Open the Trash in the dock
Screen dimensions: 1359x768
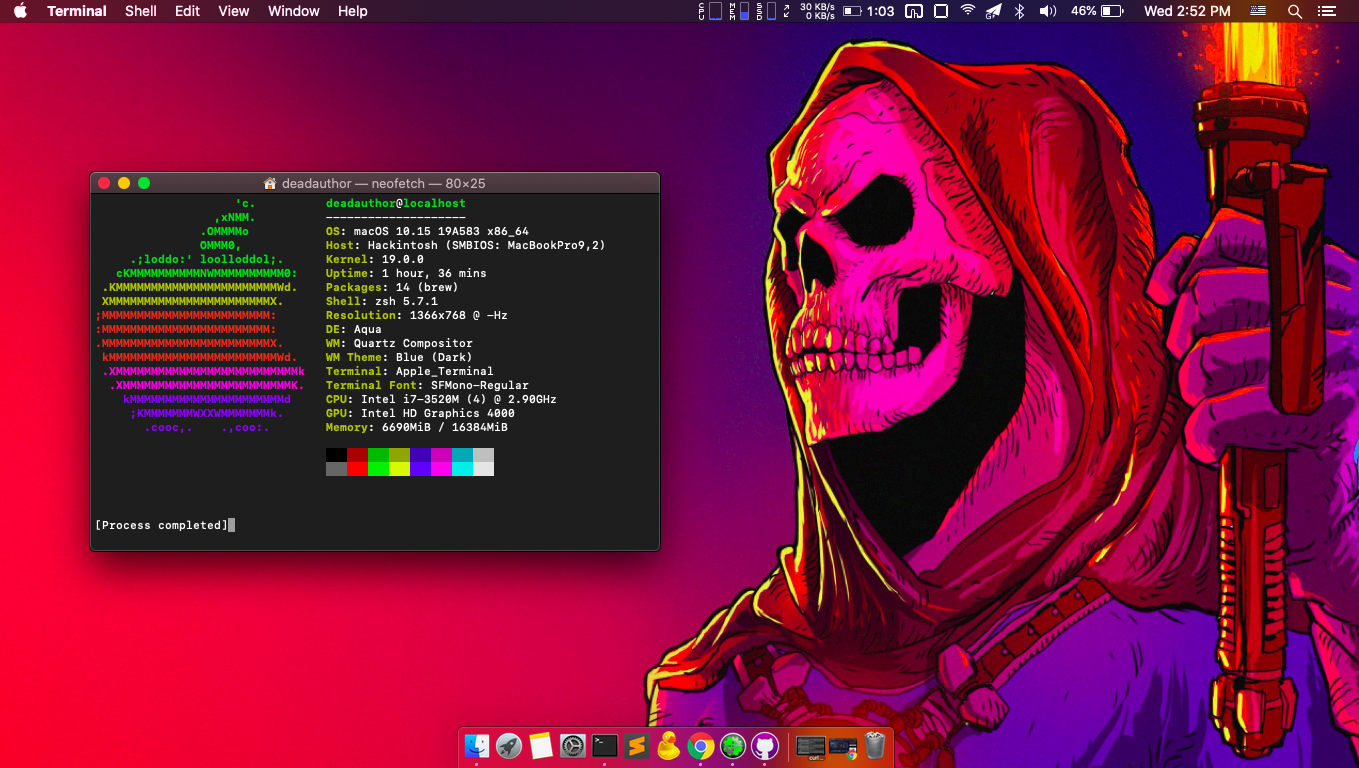click(875, 746)
